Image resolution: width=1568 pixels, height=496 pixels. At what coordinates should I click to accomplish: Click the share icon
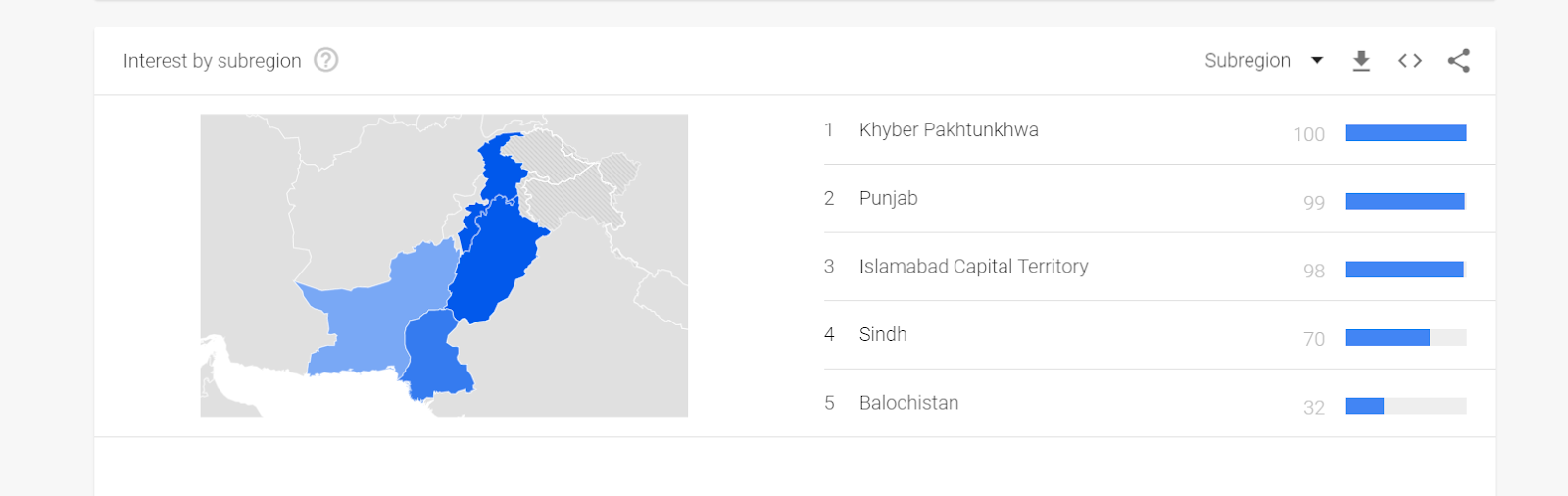pyautogui.click(x=1459, y=61)
